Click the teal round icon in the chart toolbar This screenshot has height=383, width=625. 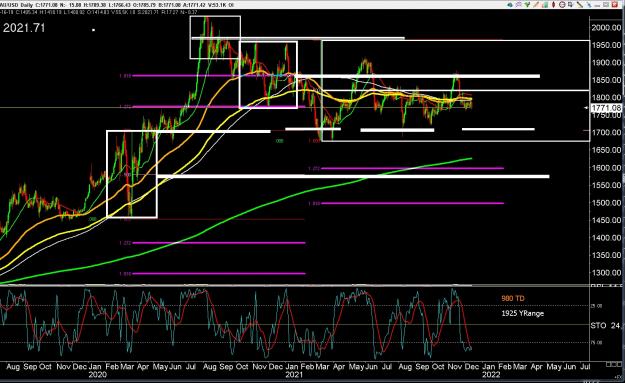[x=510, y=5]
